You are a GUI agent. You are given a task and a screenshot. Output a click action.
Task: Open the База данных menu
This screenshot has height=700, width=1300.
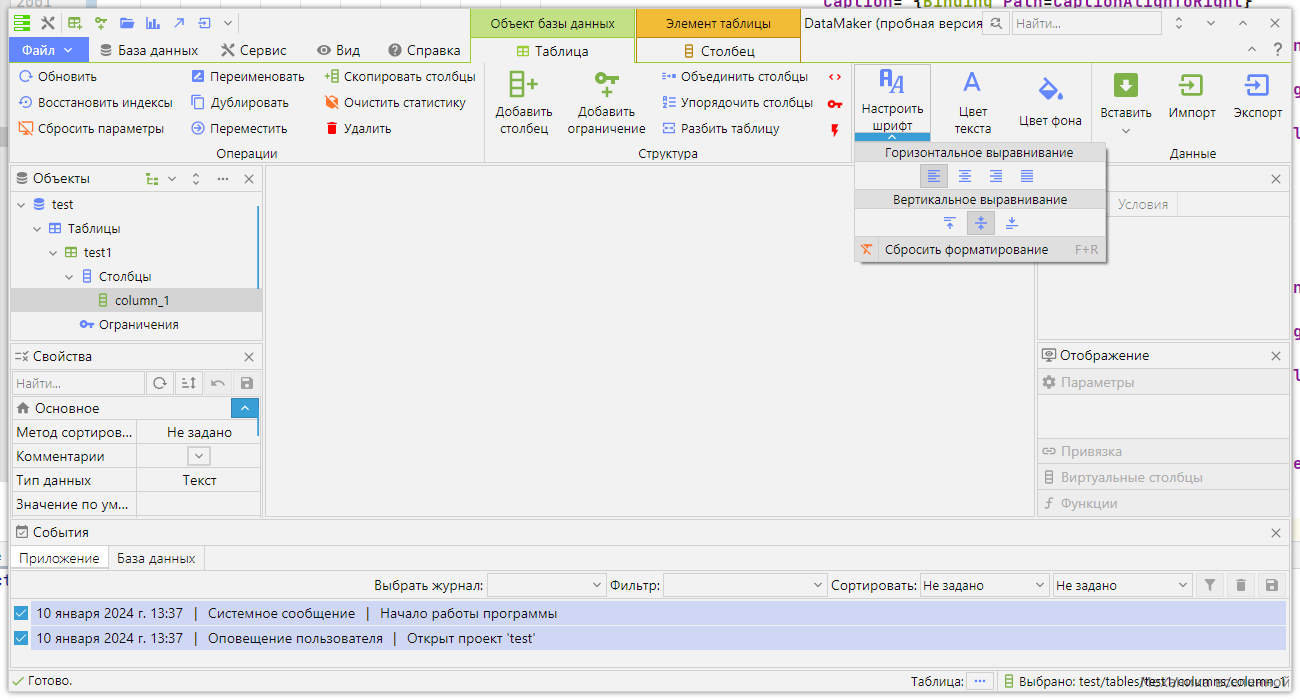coord(149,50)
